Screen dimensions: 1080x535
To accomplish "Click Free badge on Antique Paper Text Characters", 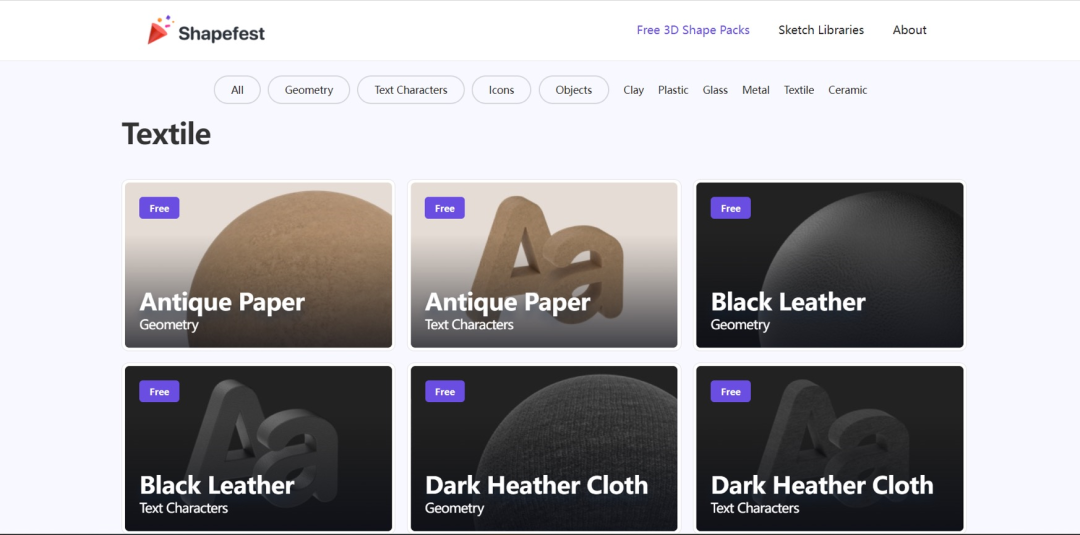I will (445, 208).
